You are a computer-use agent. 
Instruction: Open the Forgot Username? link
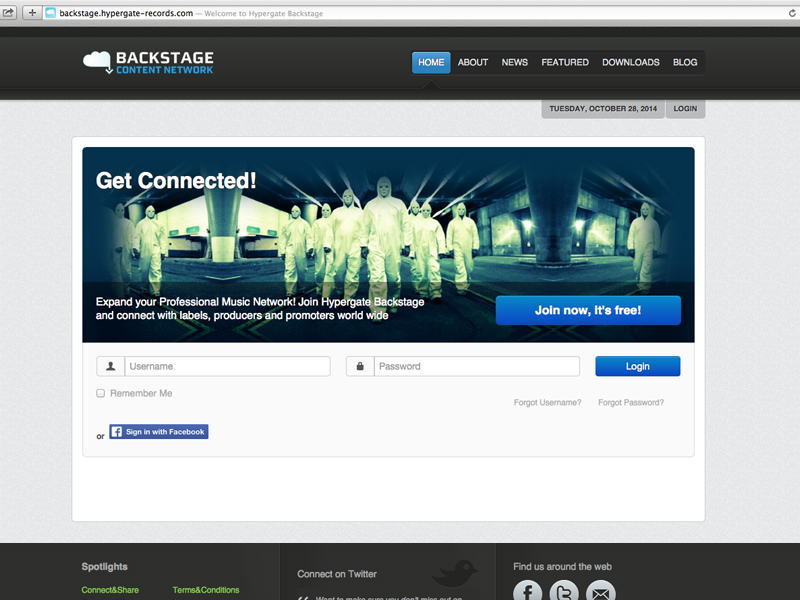[x=547, y=403]
